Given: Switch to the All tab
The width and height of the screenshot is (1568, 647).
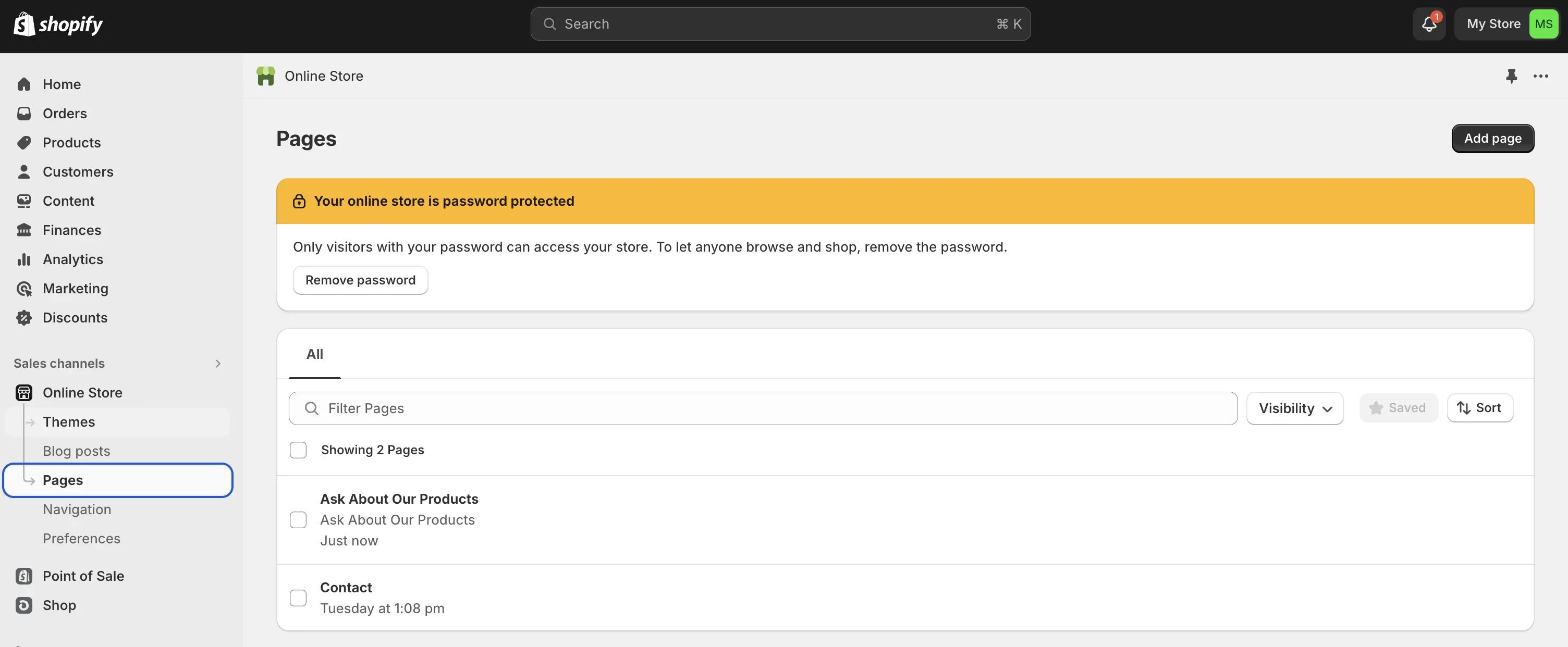Looking at the screenshot, I should point(315,354).
